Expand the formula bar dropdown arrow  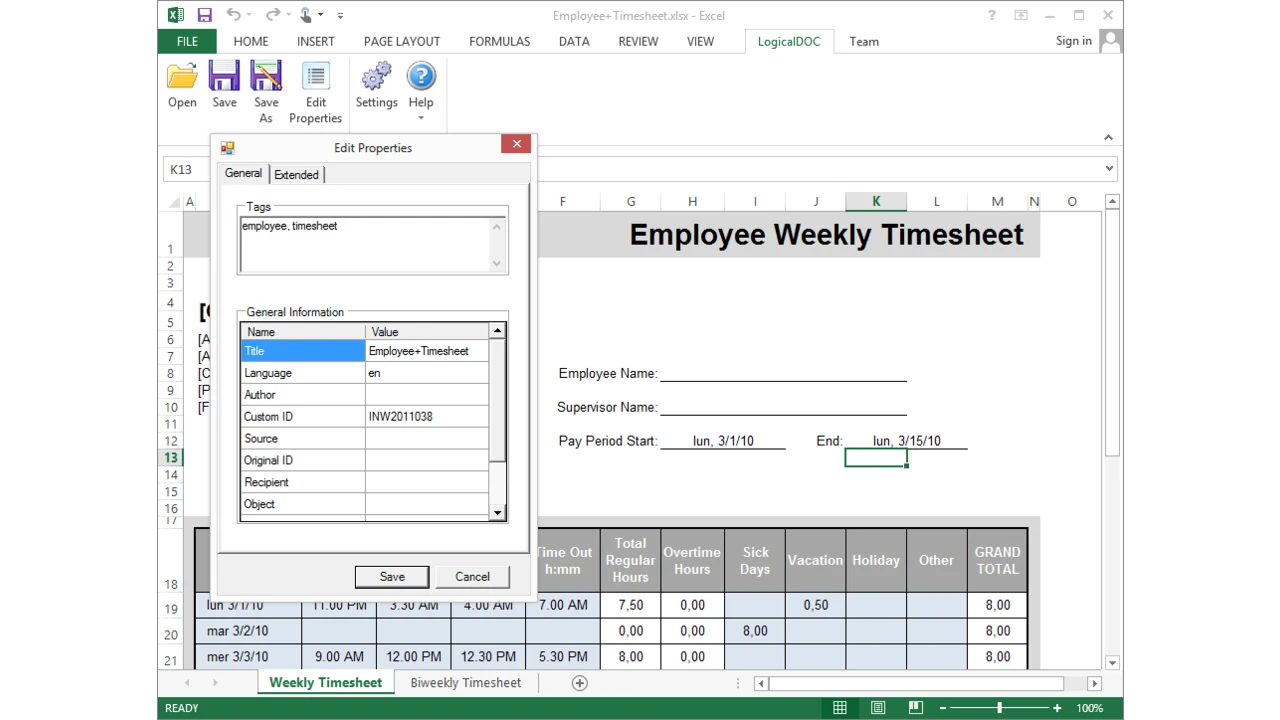click(1109, 169)
